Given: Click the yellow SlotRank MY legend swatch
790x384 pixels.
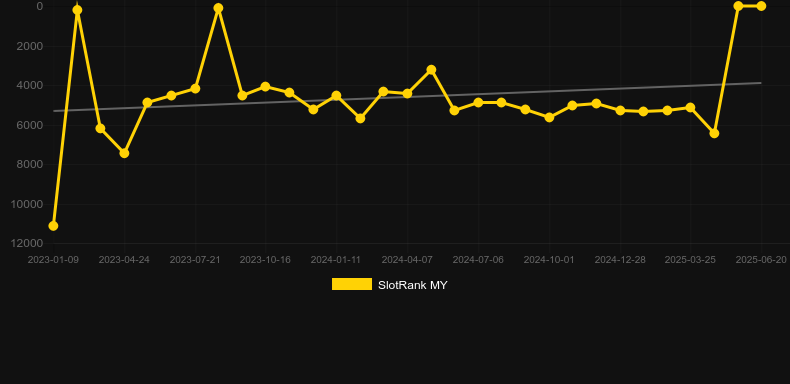Looking at the screenshot, I should tap(352, 284).
